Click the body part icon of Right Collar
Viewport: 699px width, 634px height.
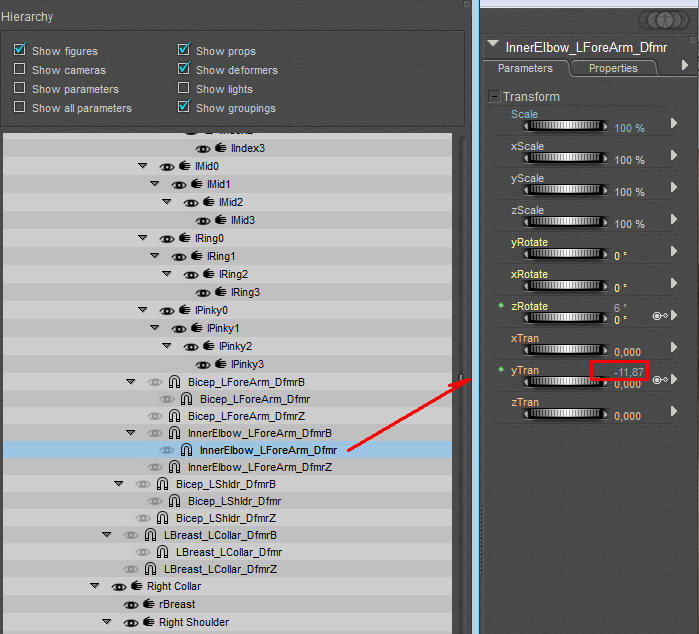tap(136, 586)
